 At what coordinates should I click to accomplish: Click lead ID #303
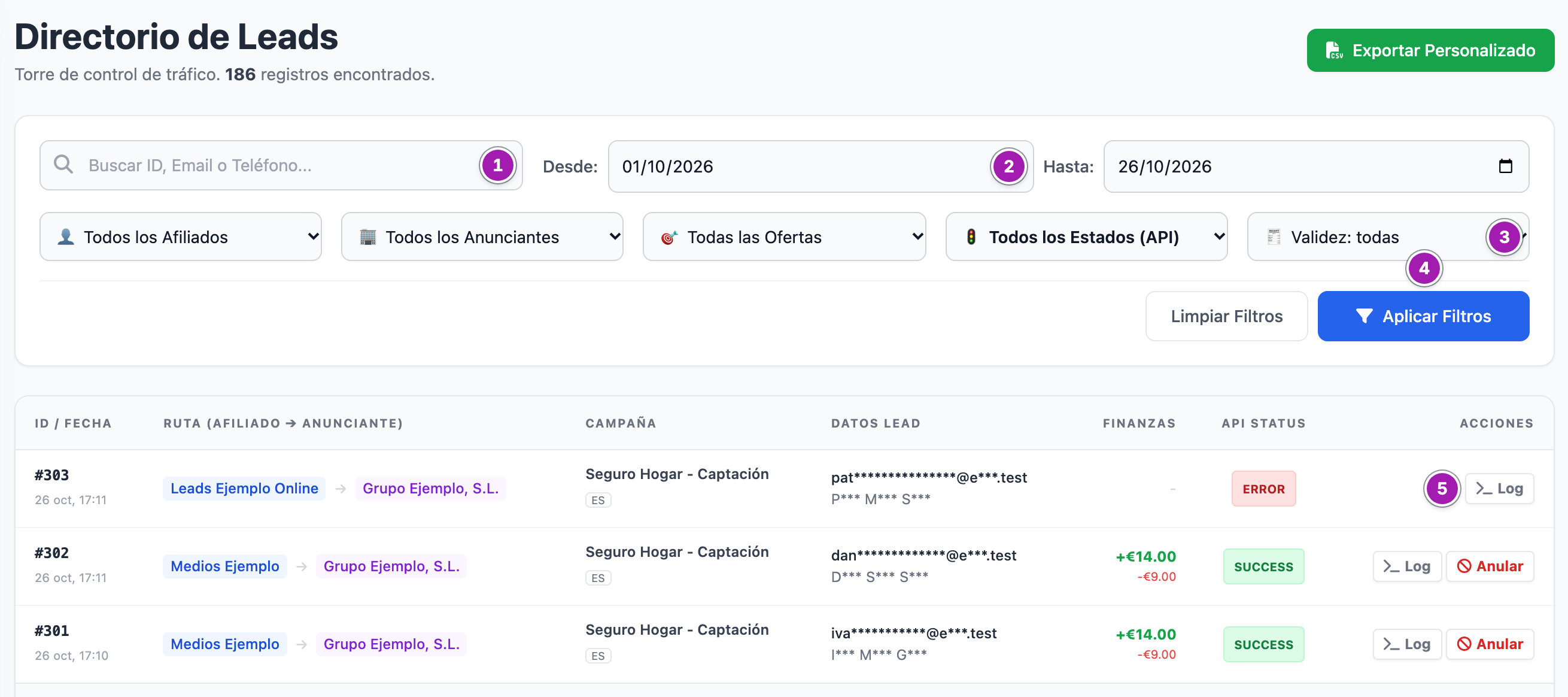point(51,475)
